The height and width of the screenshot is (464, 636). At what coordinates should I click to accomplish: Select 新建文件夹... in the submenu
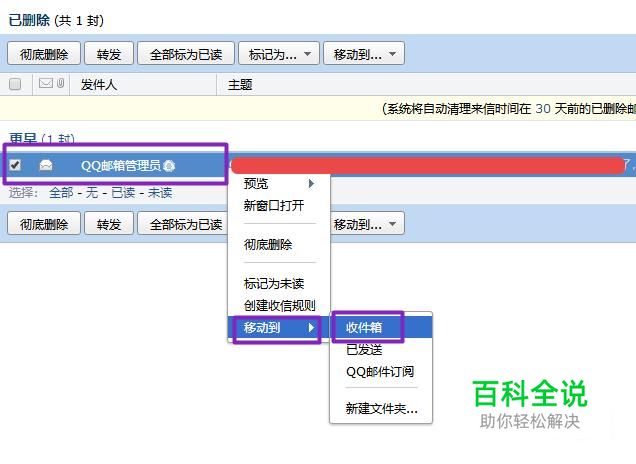[x=381, y=408]
